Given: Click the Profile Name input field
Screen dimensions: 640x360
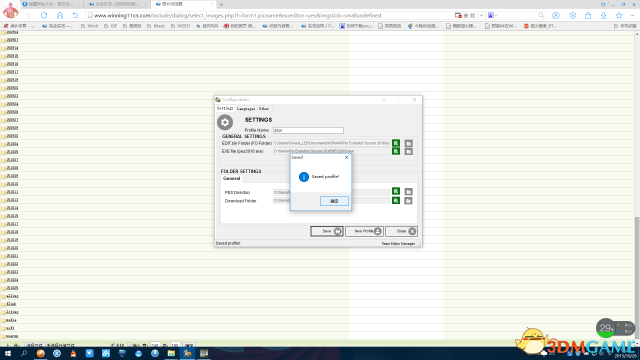Looking at the screenshot, I should coord(308,130).
